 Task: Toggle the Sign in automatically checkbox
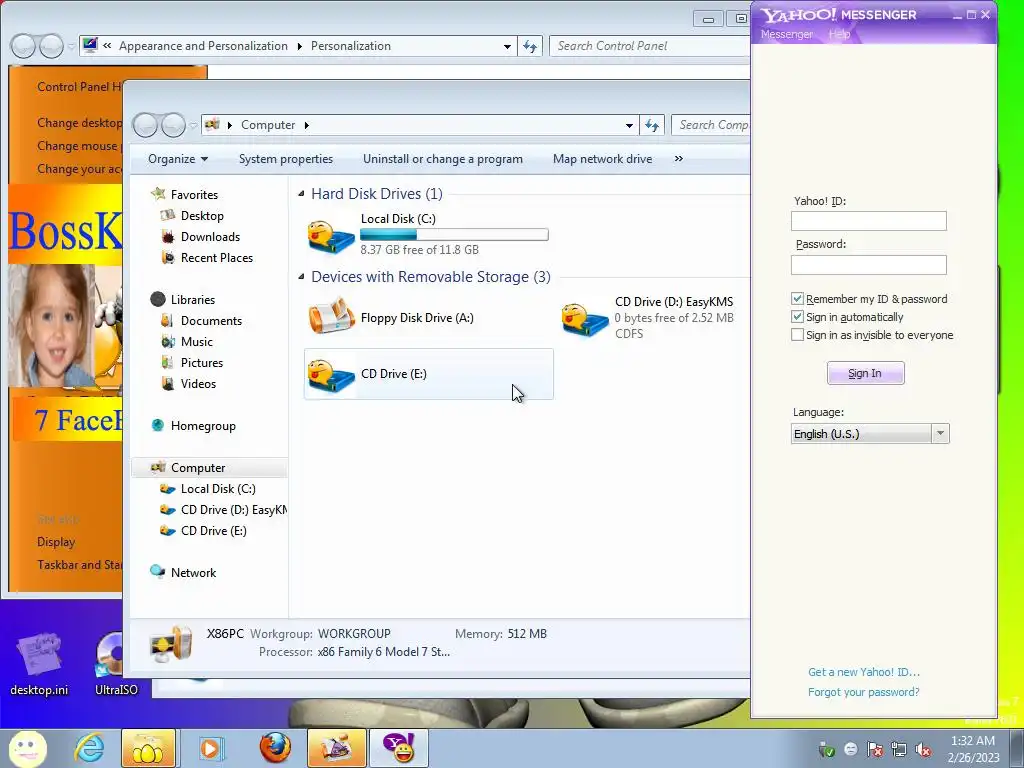click(x=797, y=317)
